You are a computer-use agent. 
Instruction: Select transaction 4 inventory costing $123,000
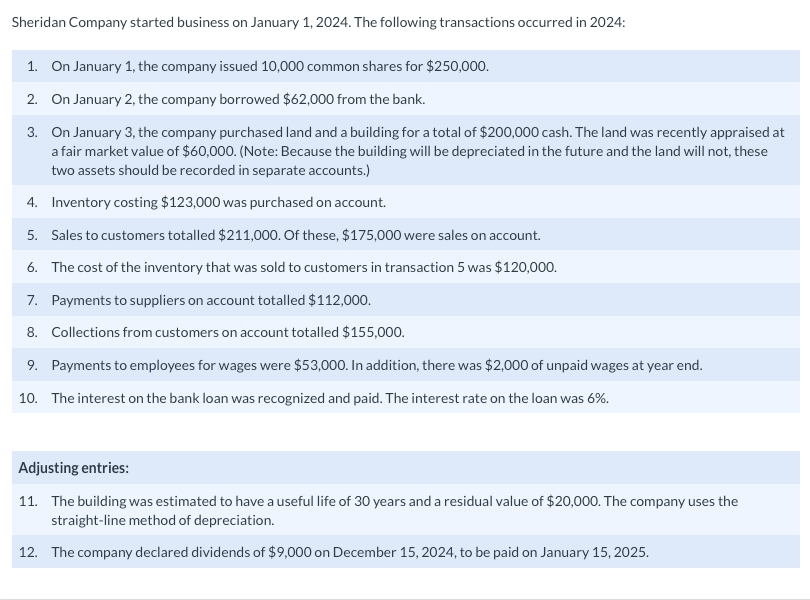point(406,202)
